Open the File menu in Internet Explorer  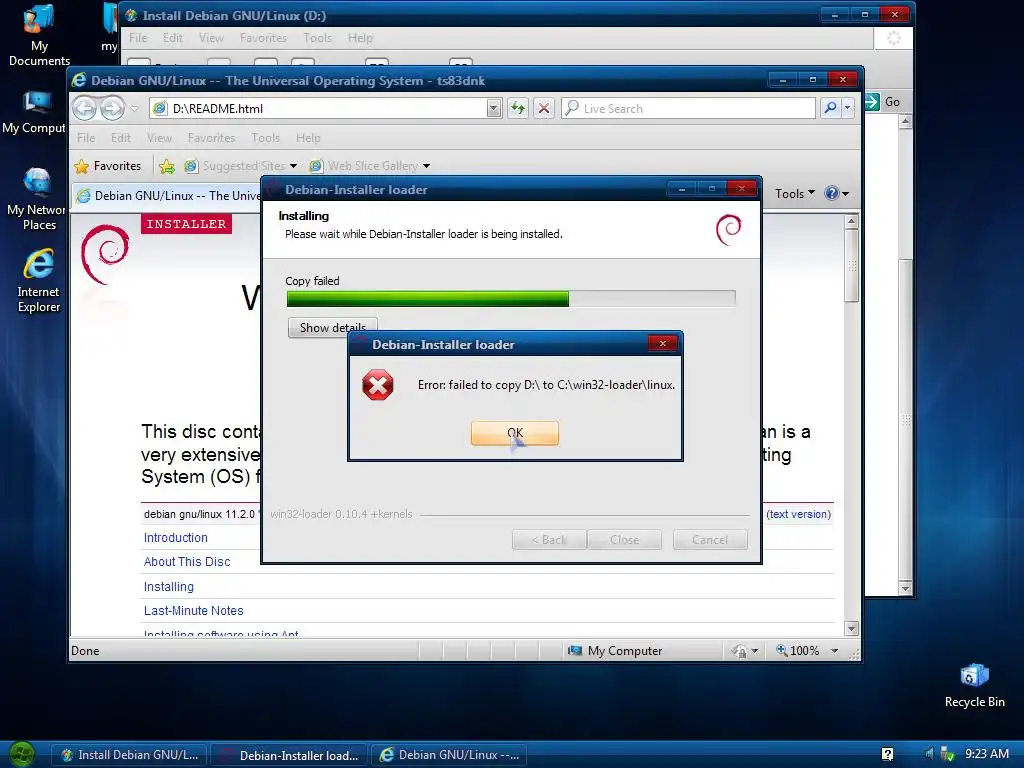[86, 138]
